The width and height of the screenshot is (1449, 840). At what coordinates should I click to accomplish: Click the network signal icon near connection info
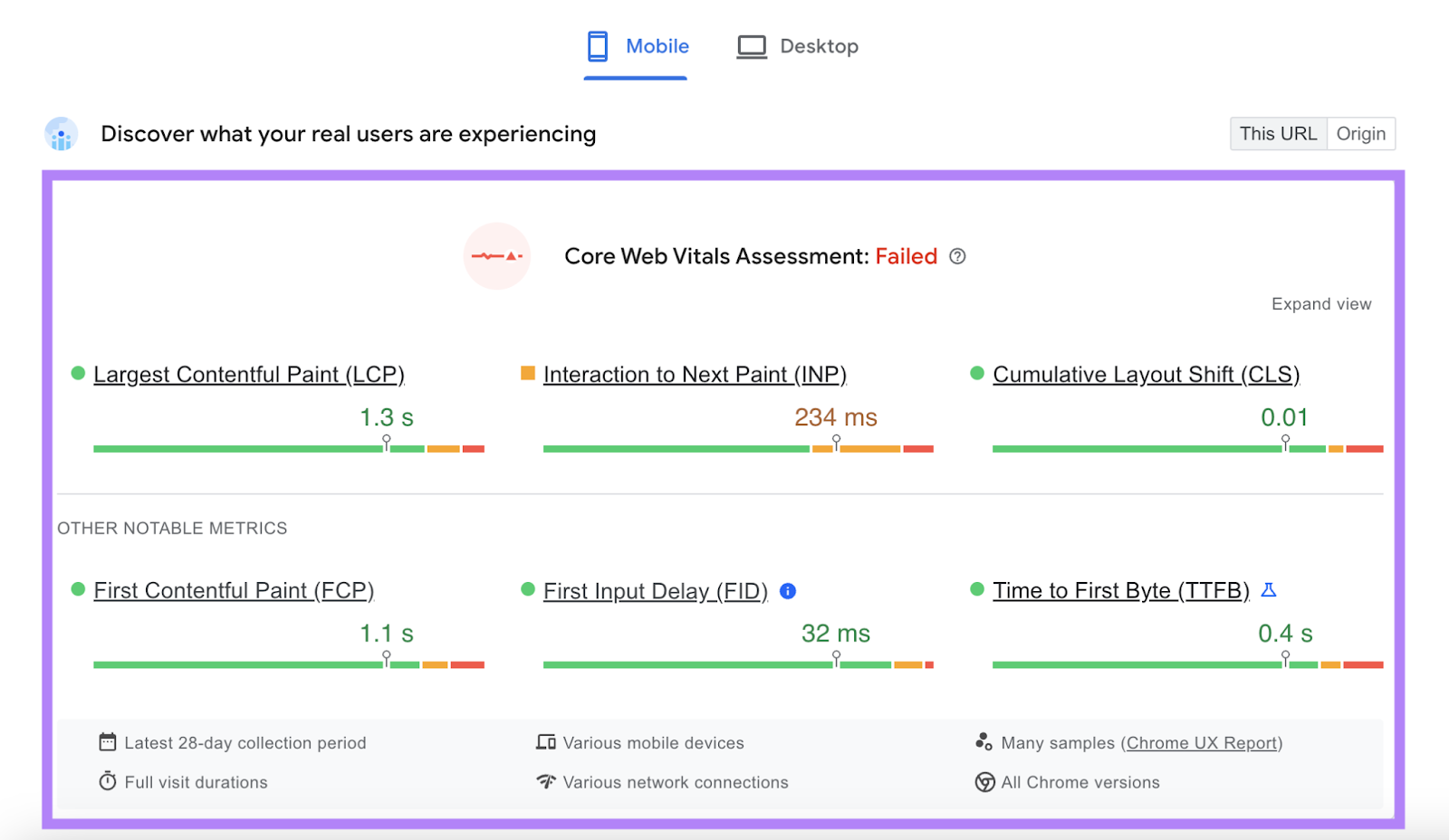pos(545,782)
